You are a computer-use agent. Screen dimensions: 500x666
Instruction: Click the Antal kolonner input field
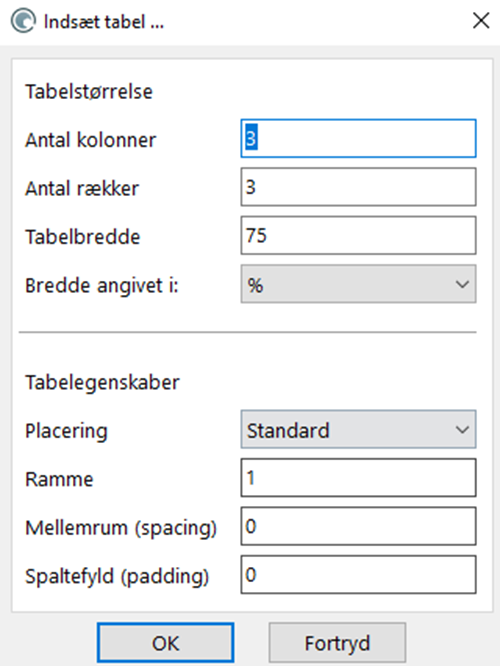coord(358,138)
